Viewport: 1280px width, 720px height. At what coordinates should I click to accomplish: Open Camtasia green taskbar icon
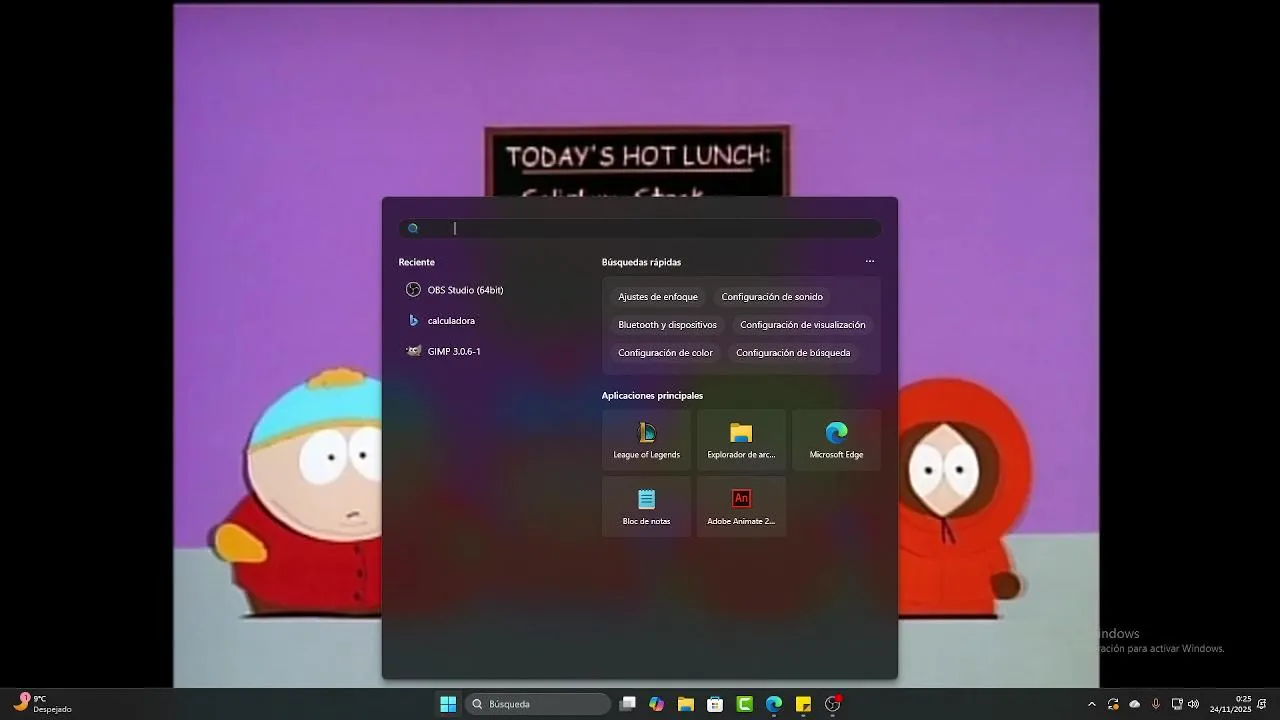[745, 704]
